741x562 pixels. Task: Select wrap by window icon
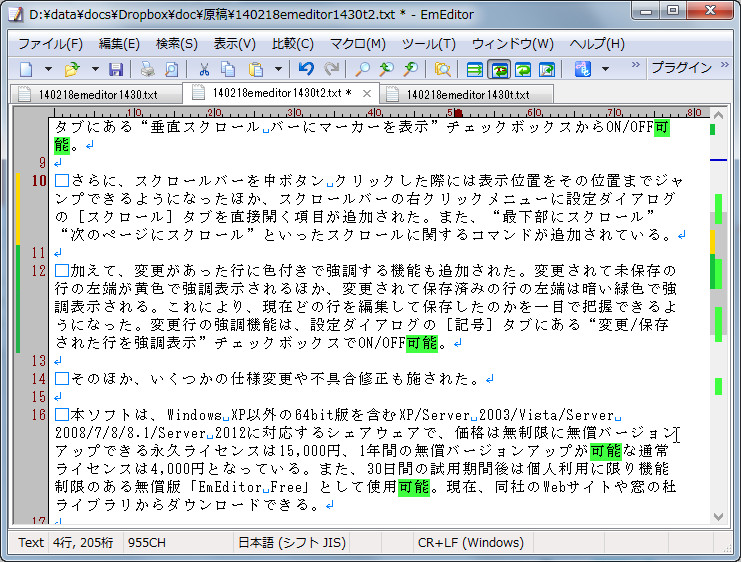point(523,69)
